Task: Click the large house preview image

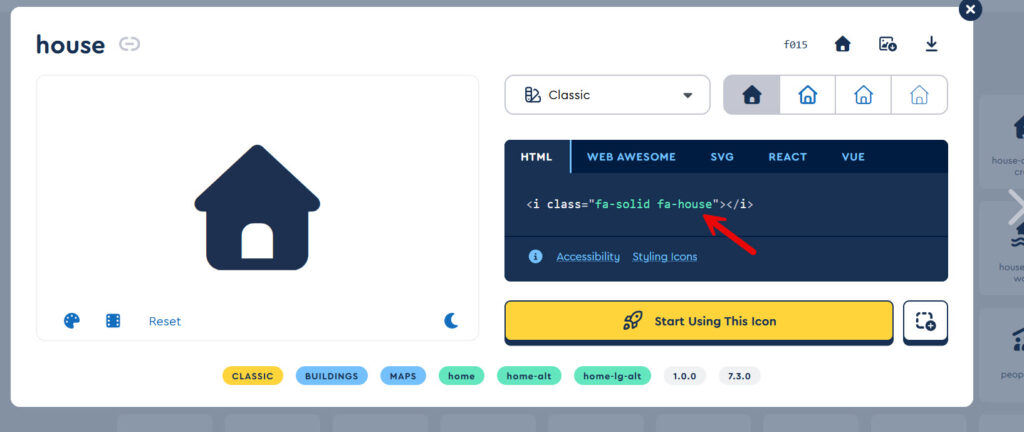Action: pos(257,208)
